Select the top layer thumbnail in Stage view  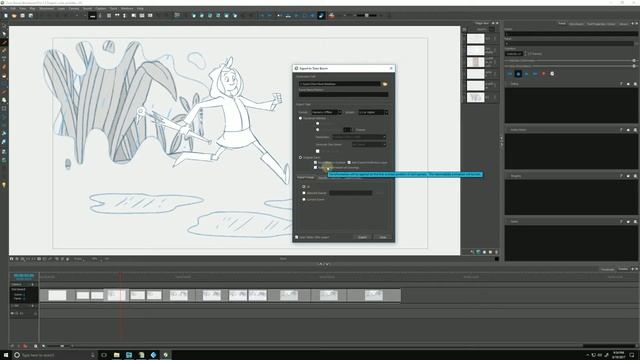pos(476,39)
